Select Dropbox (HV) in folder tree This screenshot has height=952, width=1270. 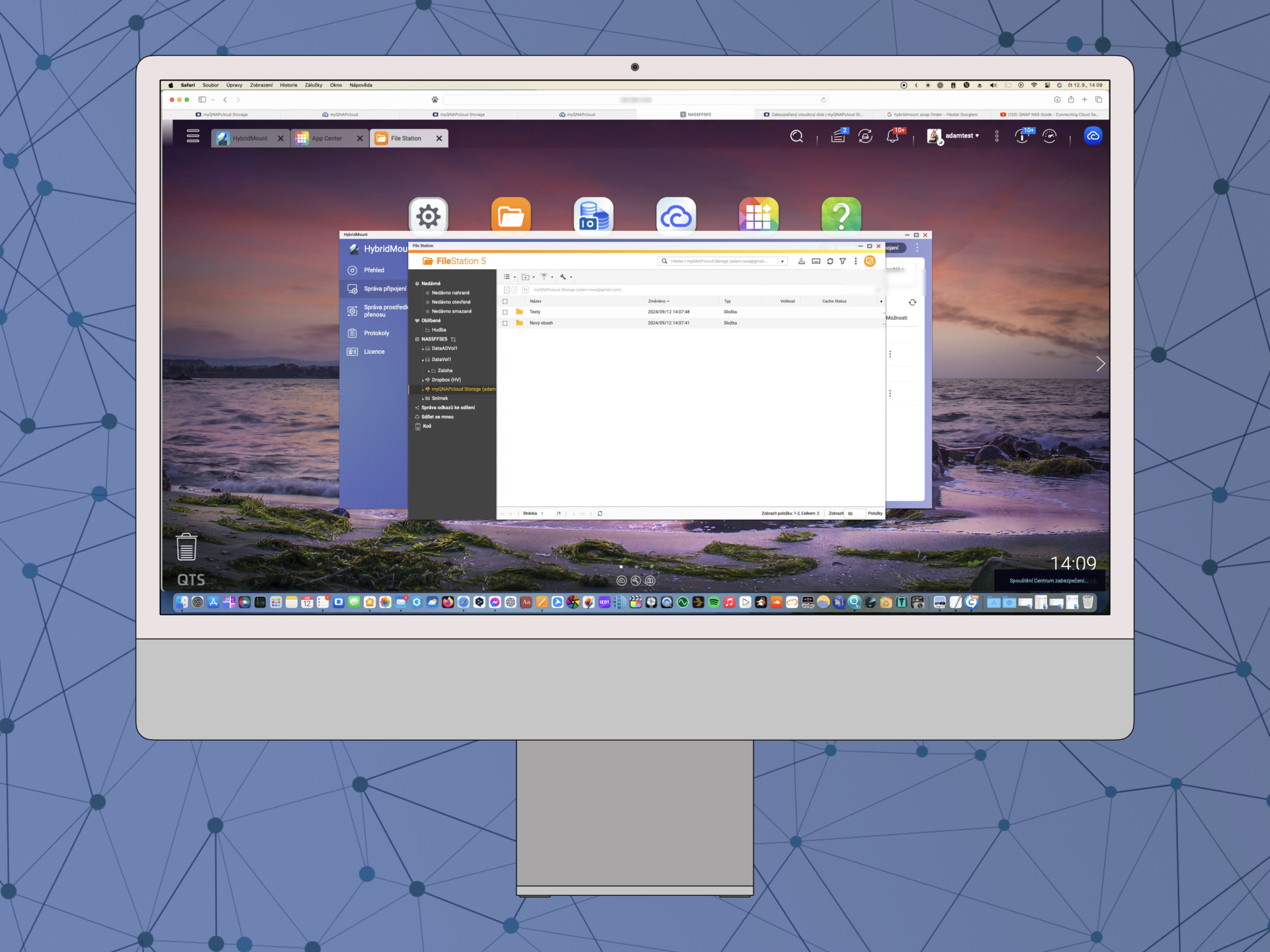click(446, 380)
